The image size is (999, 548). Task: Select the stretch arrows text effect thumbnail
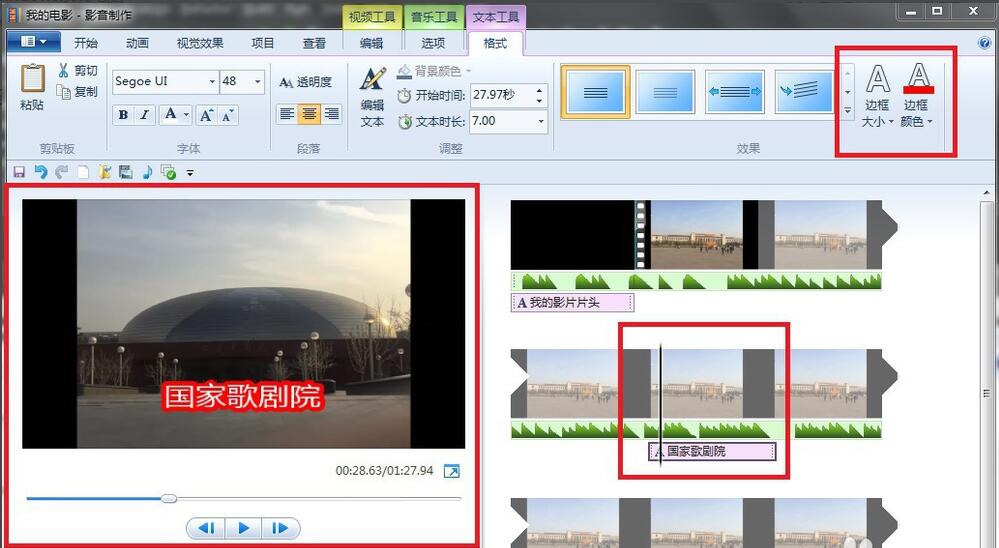[735, 92]
